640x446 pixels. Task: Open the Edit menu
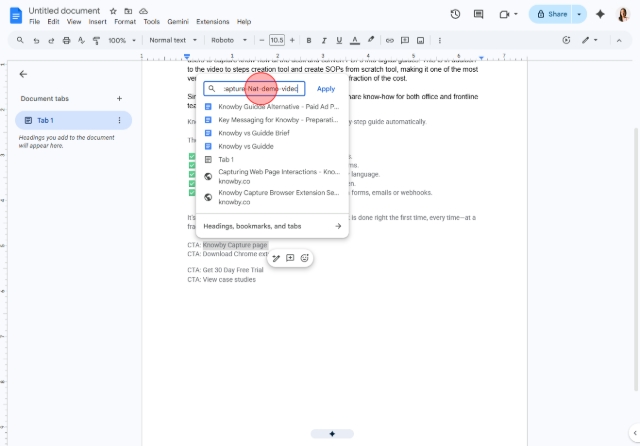[53, 22]
